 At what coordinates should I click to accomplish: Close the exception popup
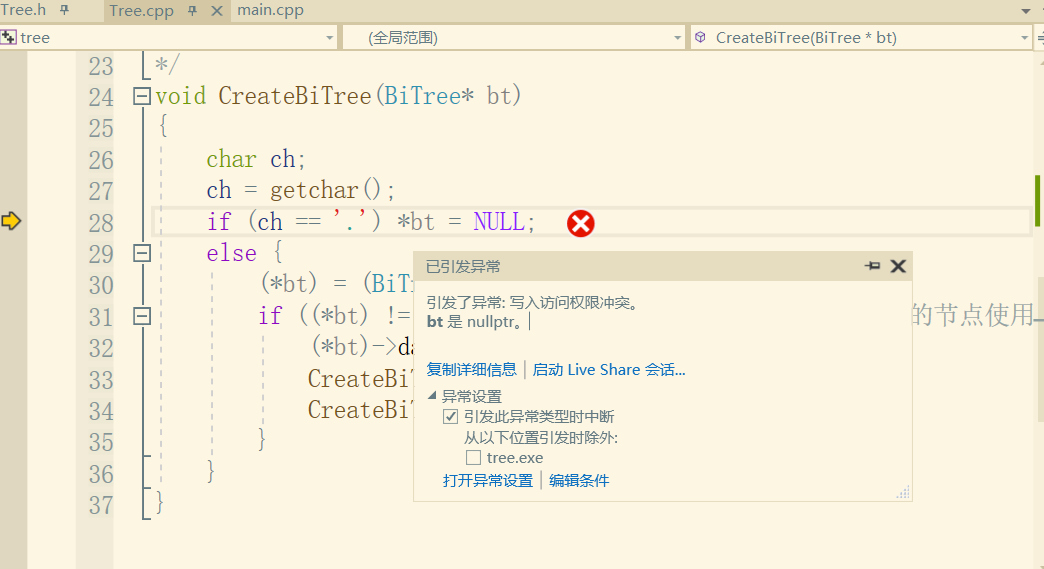tap(898, 266)
